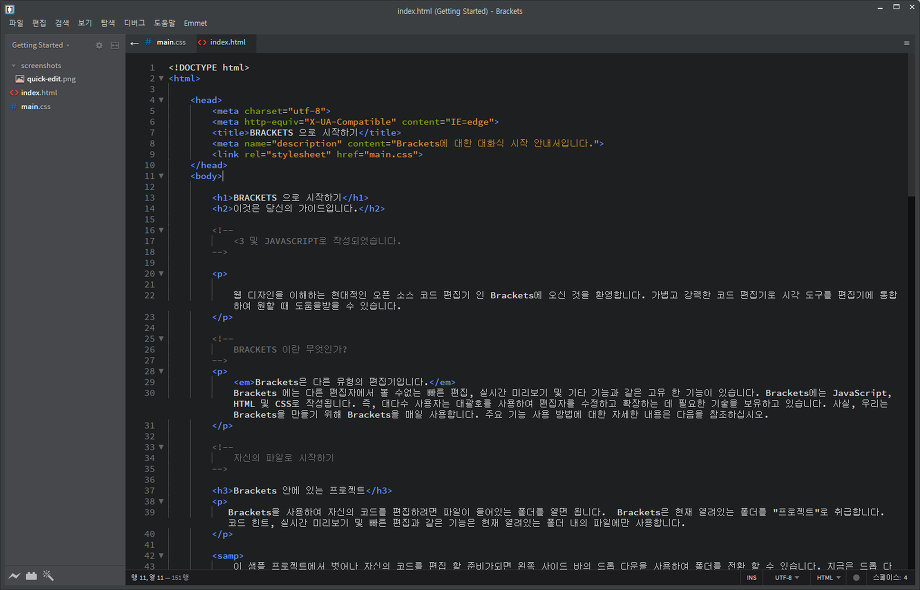
Task: Fold the head block at line 4
Action: (x=161, y=100)
